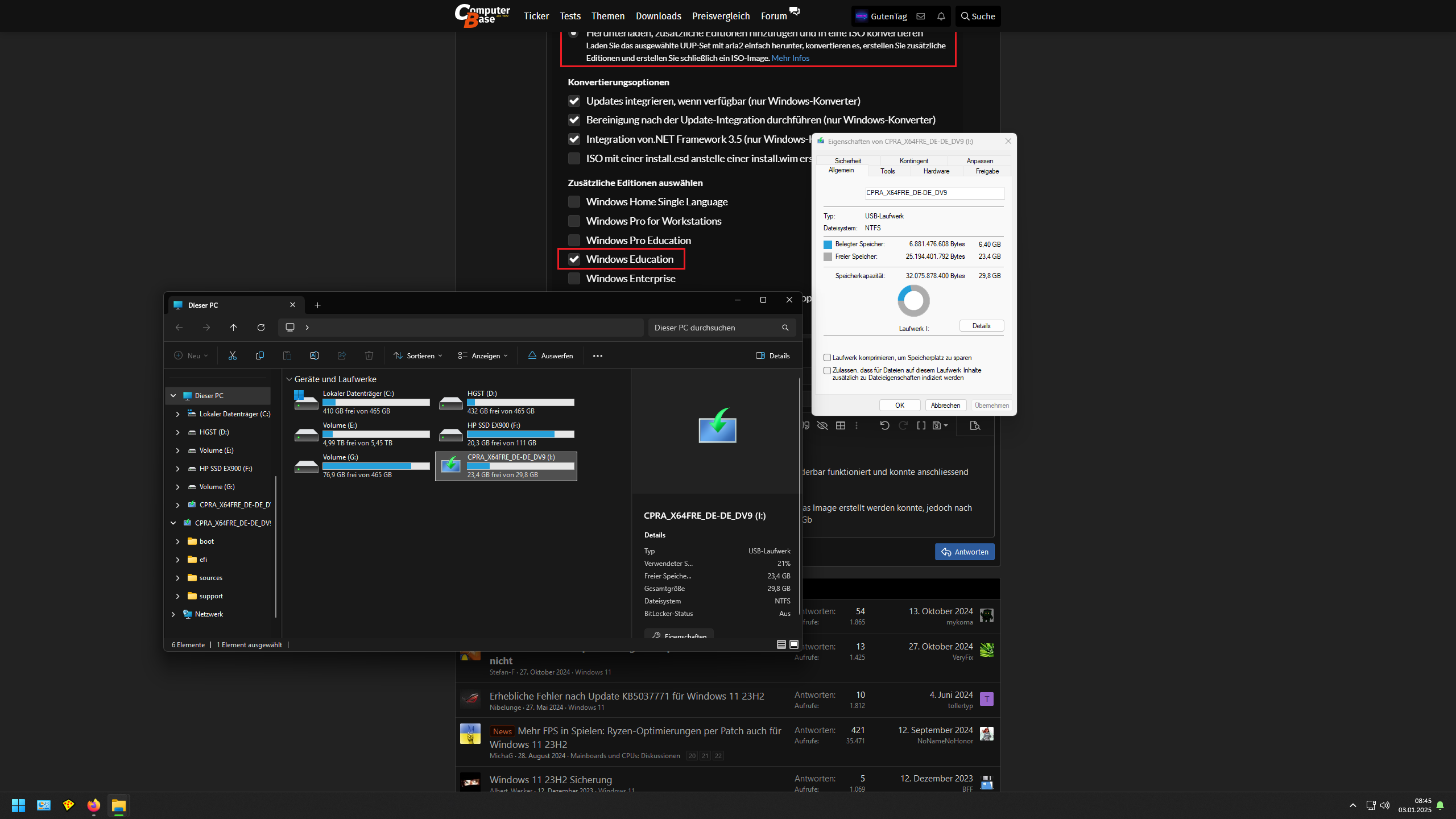Open the Downloads menu on ComputerBase
This screenshot has width=1456, height=819.
(x=658, y=16)
